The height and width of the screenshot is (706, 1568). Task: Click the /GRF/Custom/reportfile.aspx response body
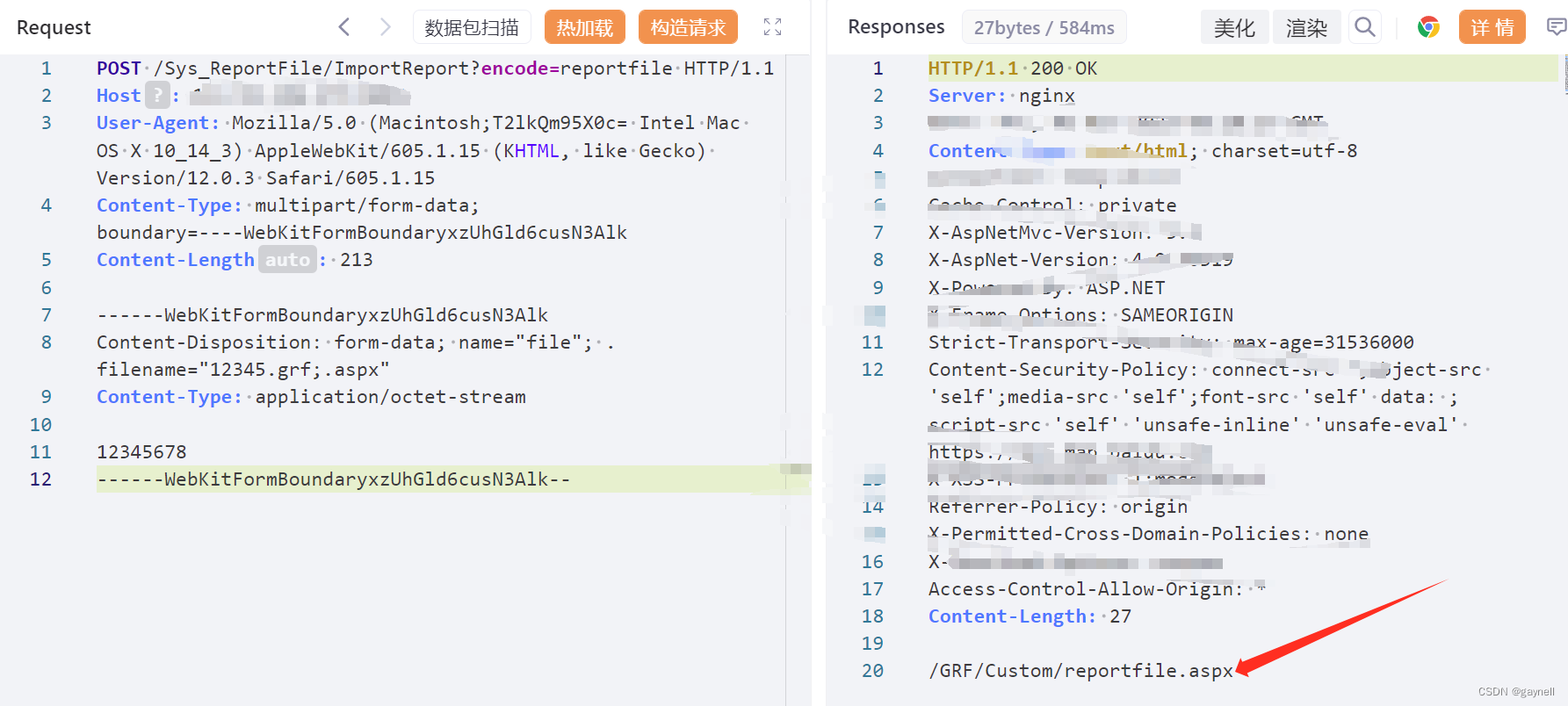click(x=1080, y=671)
